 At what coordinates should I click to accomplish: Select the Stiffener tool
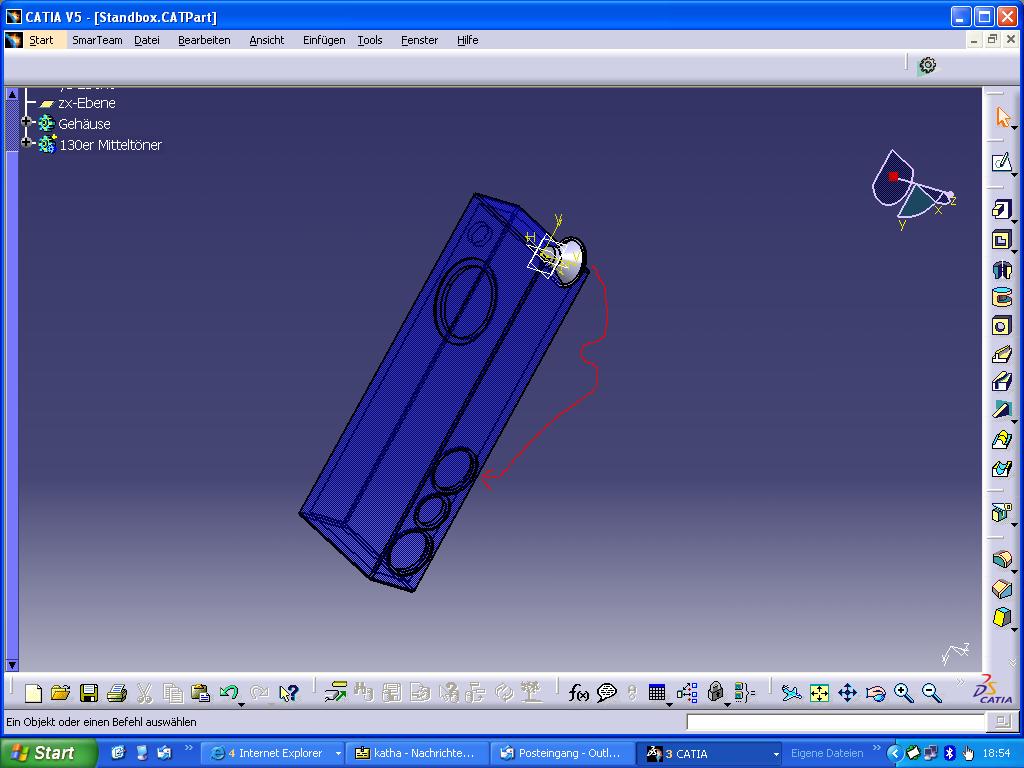pyautogui.click(x=1002, y=409)
